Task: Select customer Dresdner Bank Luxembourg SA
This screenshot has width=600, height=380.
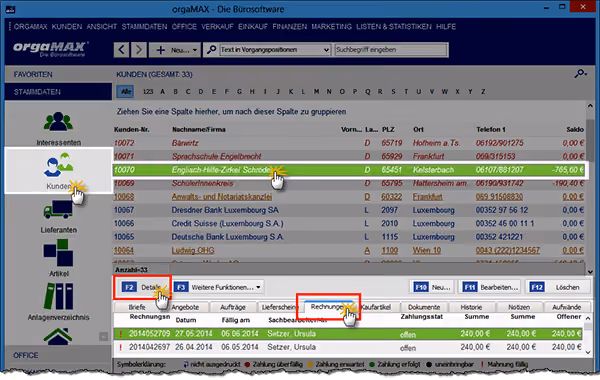Action: 349,210
